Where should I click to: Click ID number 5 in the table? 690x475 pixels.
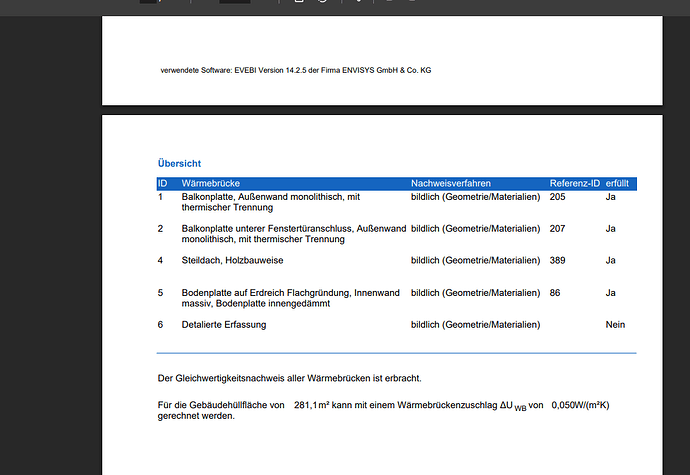click(160, 293)
